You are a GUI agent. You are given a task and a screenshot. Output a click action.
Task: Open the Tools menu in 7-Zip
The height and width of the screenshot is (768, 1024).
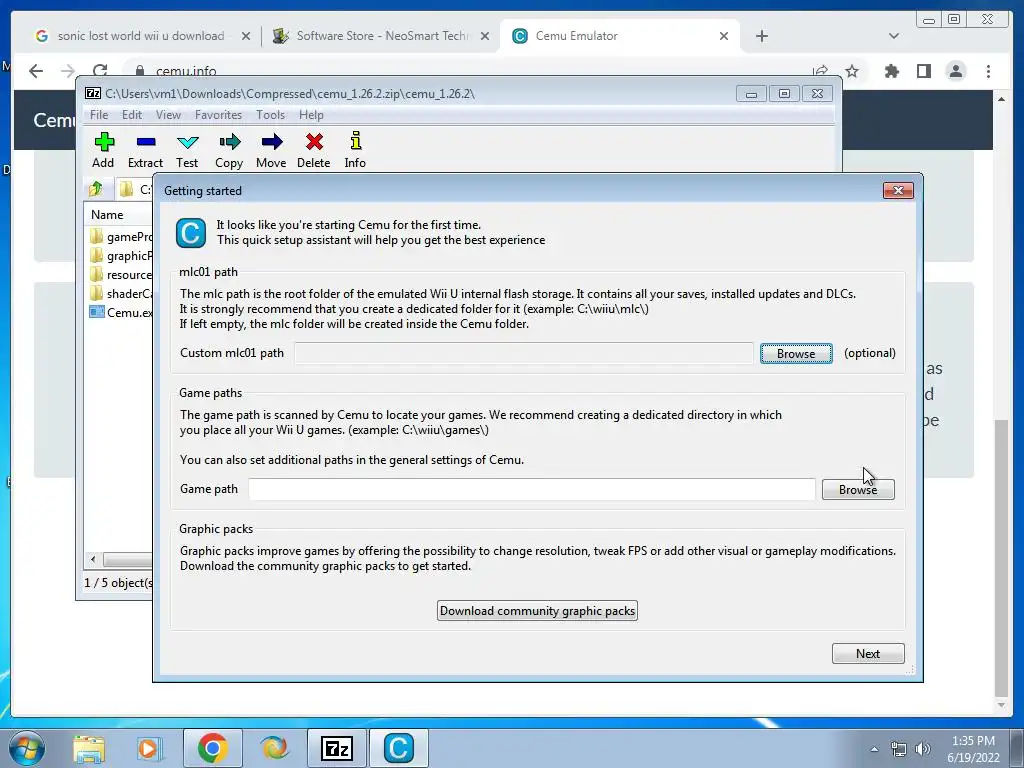(x=270, y=115)
